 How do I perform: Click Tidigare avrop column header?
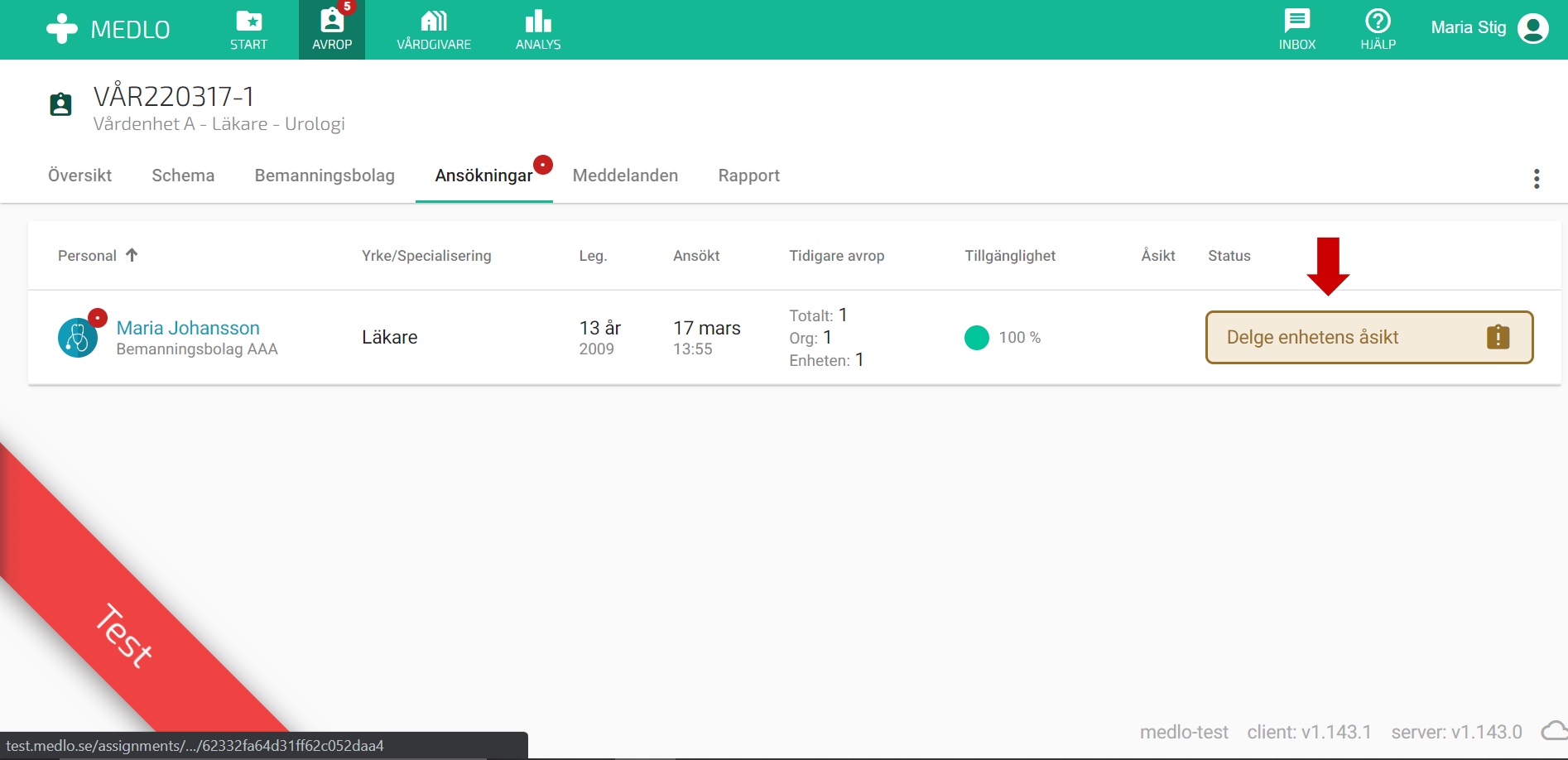837,256
